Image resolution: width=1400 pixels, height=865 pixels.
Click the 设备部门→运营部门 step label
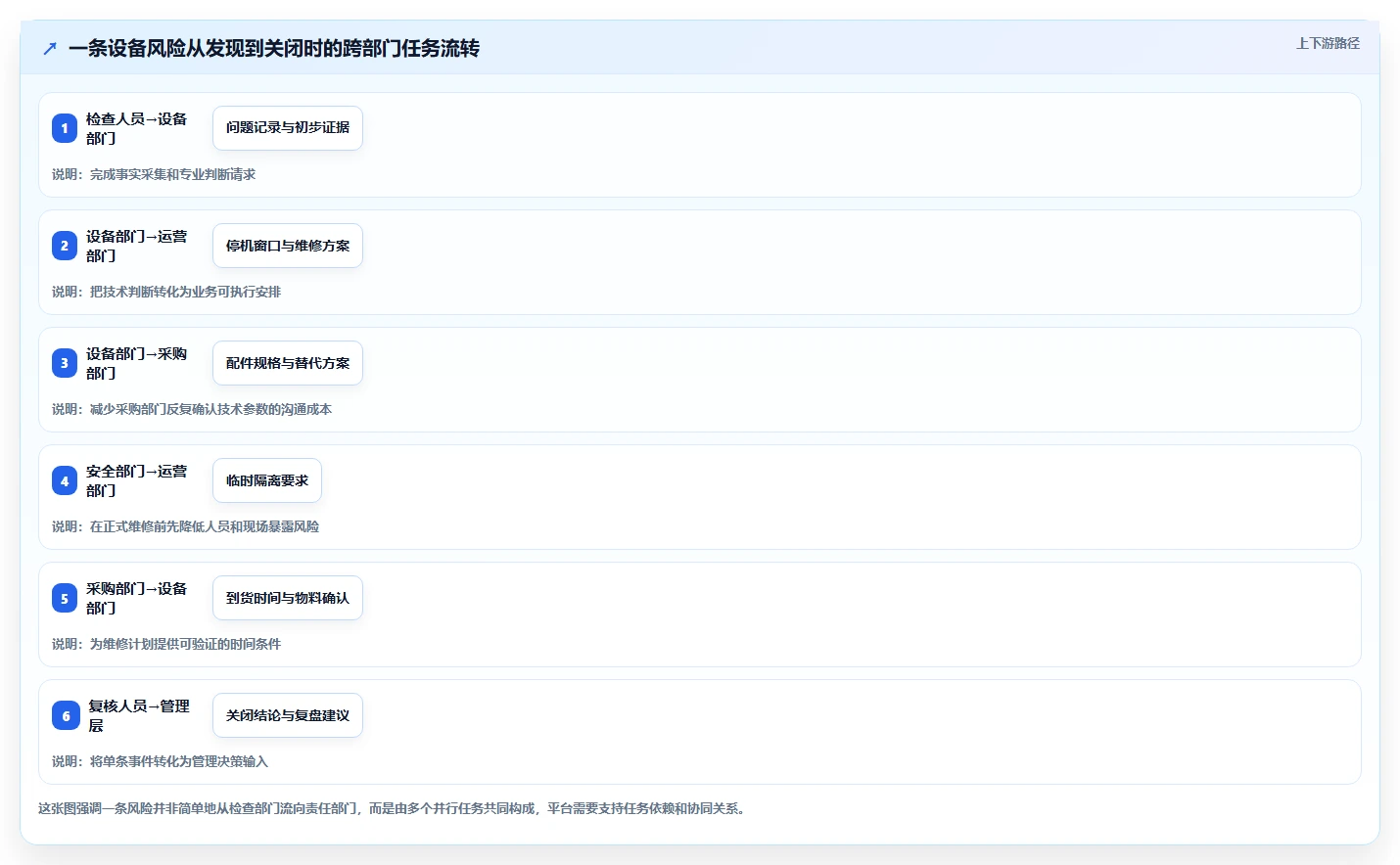(x=137, y=246)
